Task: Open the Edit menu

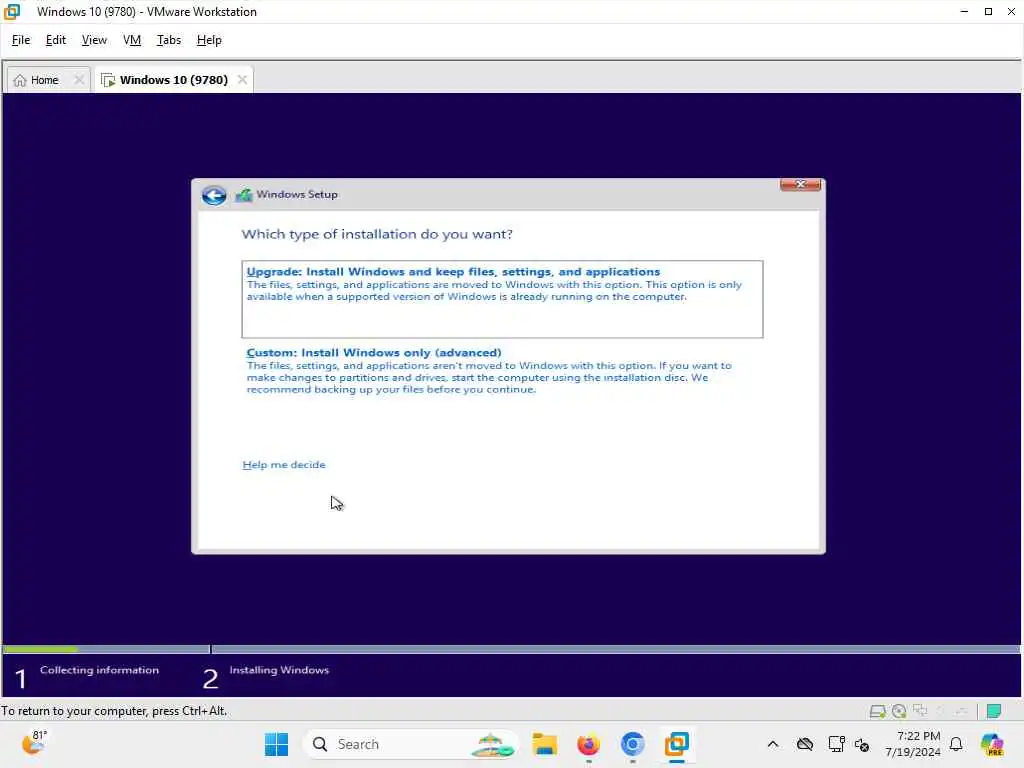Action: [x=56, y=40]
